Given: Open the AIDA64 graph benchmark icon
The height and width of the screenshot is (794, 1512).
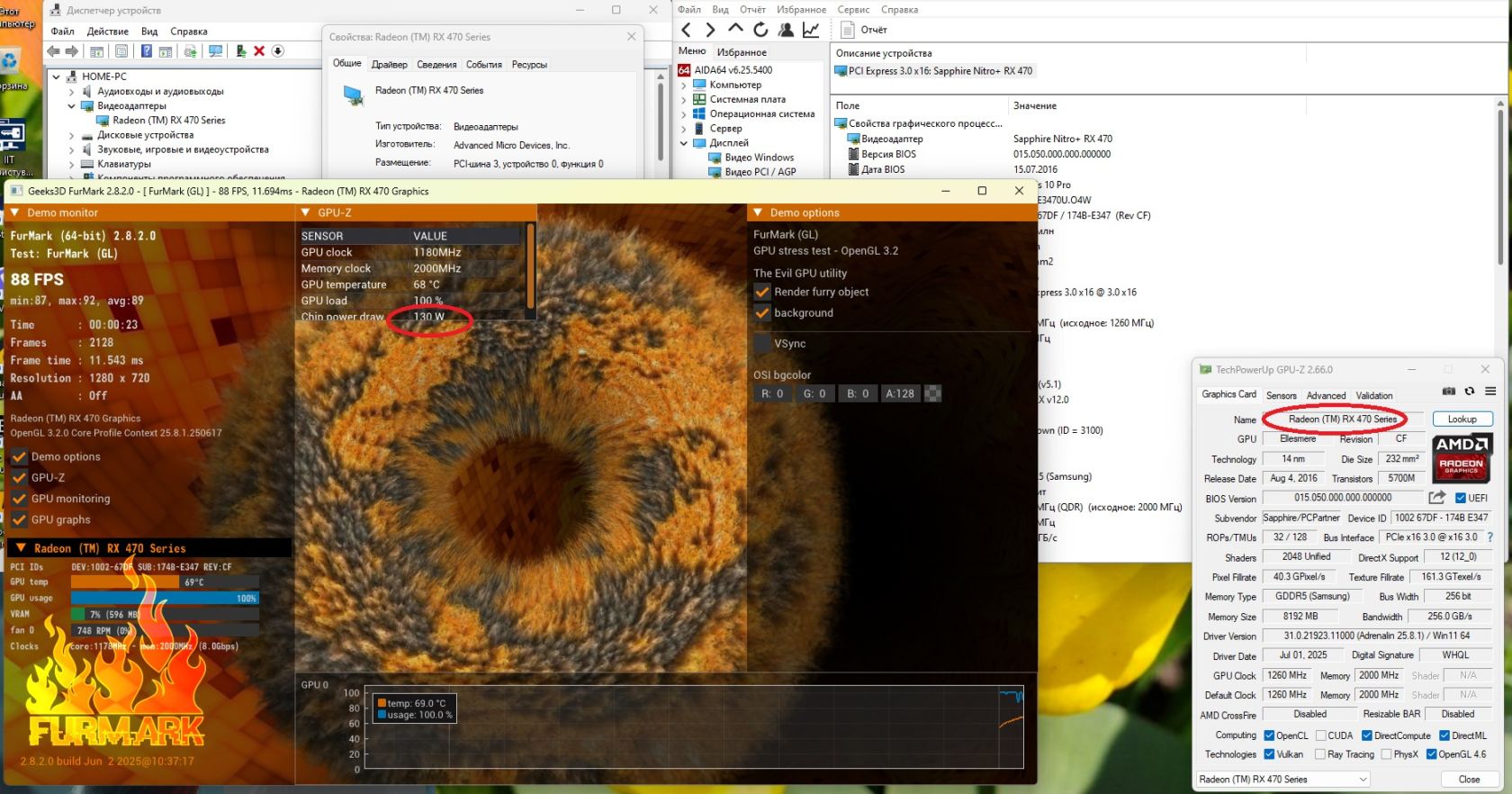Looking at the screenshot, I should (811, 30).
